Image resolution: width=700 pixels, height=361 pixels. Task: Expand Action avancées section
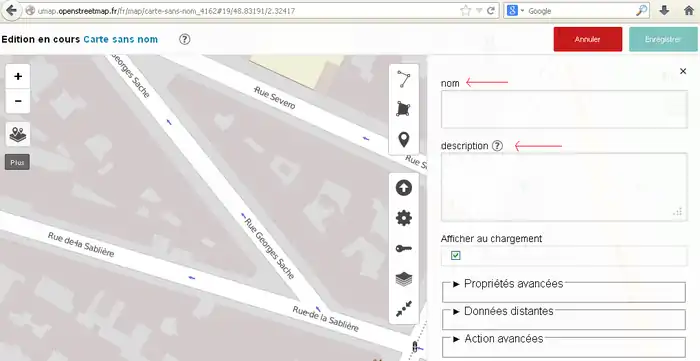504,339
